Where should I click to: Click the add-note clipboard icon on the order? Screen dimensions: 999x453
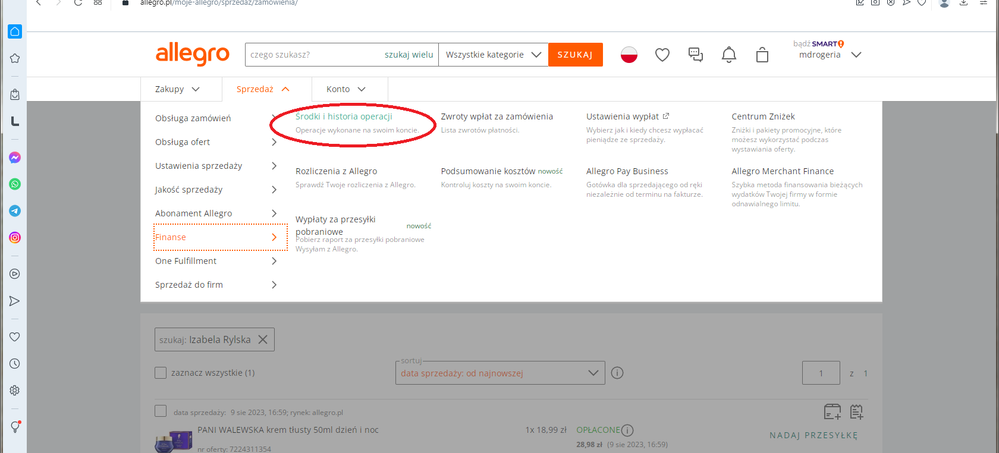(x=856, y=411)
